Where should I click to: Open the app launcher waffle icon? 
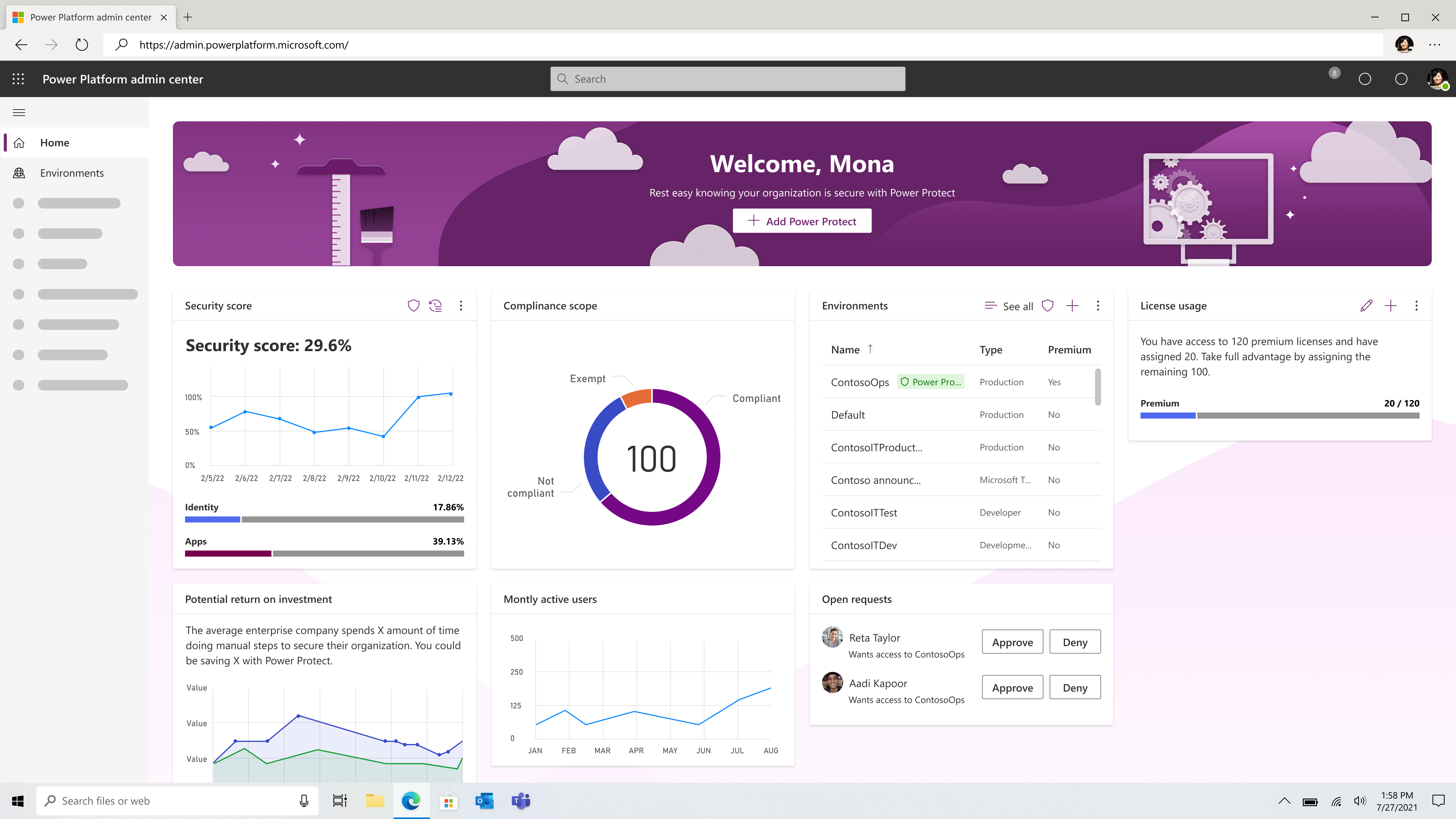click(x=18, y=79)
